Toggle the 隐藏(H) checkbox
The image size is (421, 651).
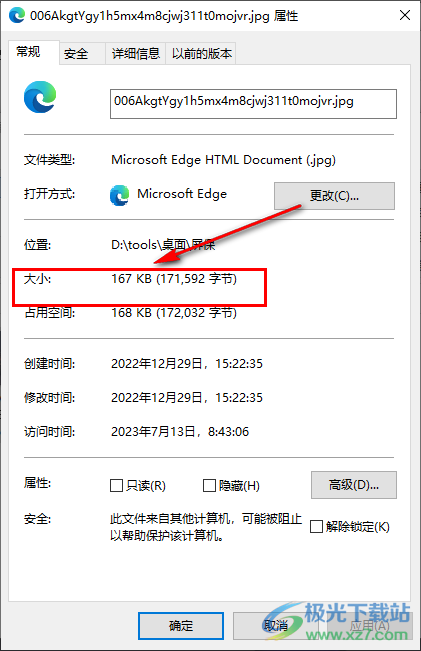tap(209, 485)
